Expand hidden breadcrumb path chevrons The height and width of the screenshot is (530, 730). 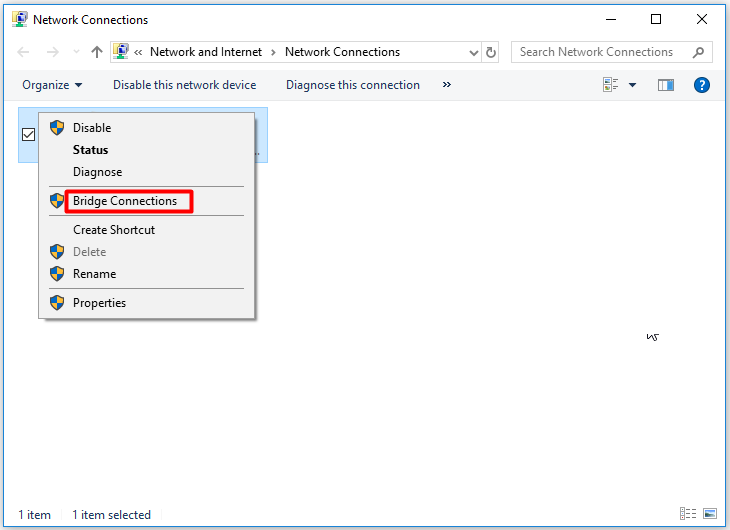pos(138,52)
